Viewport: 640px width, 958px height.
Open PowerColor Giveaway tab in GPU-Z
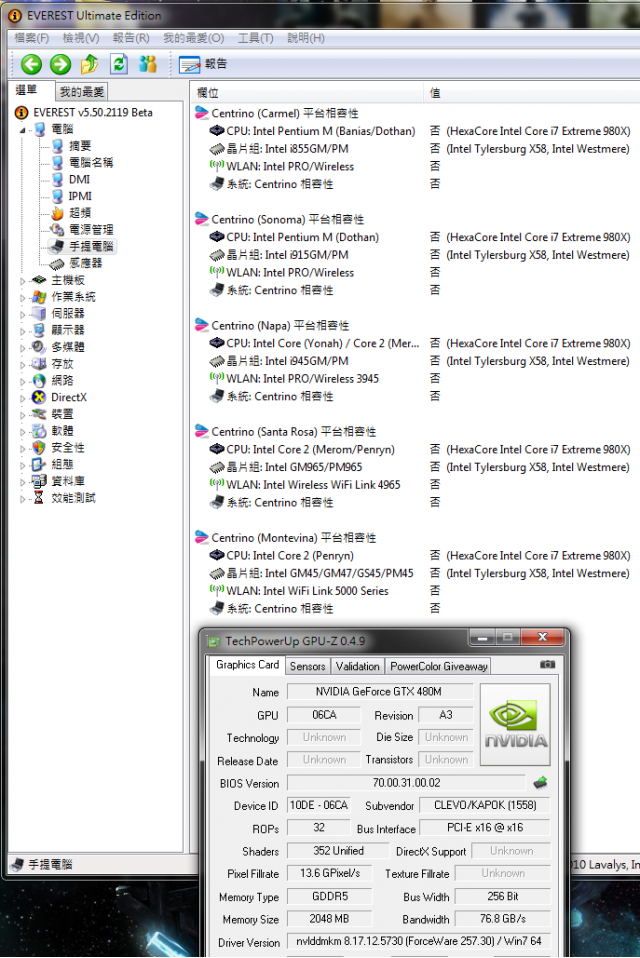[x=438, y=667]
